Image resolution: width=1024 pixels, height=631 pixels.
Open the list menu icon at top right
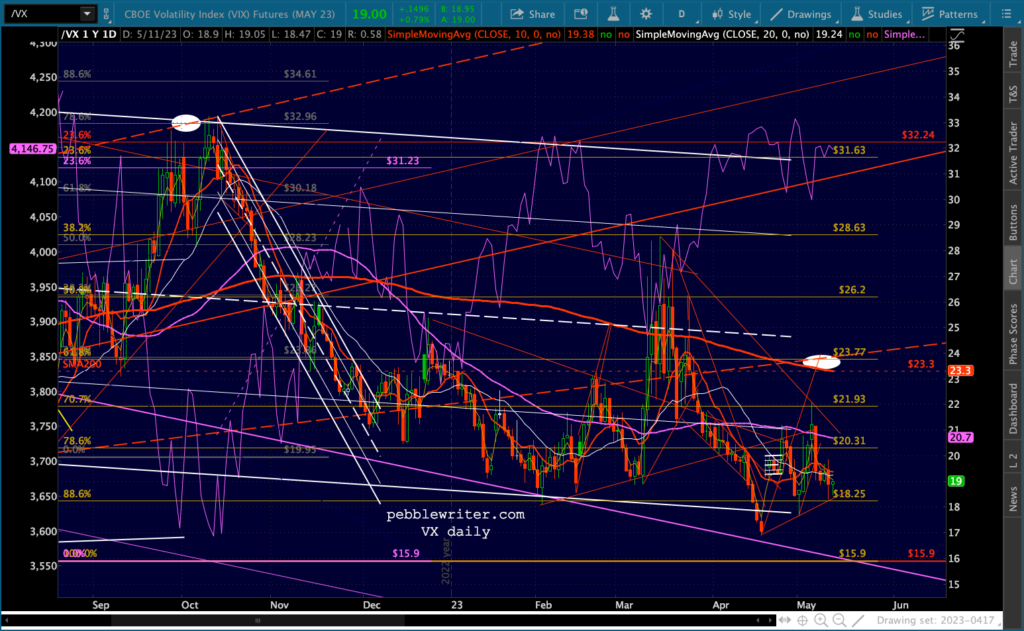(1007, 14)
